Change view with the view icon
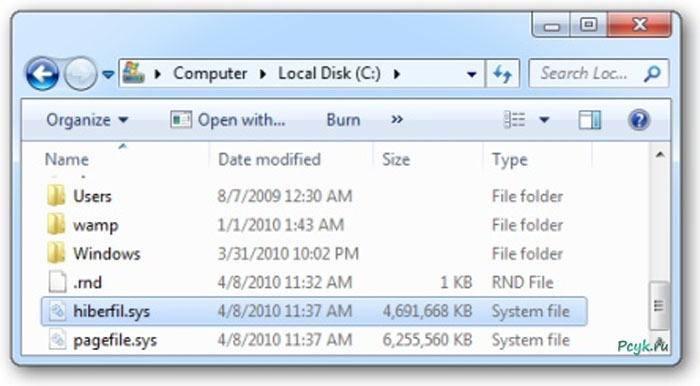This screenshot has height=386, width=700. click(x=514, y=120)
